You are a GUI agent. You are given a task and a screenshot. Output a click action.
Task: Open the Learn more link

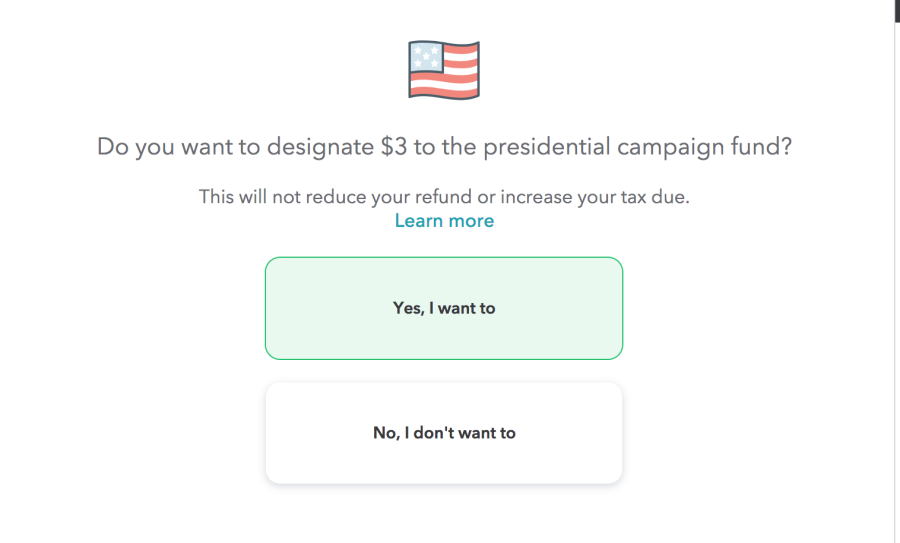[444, 220]
